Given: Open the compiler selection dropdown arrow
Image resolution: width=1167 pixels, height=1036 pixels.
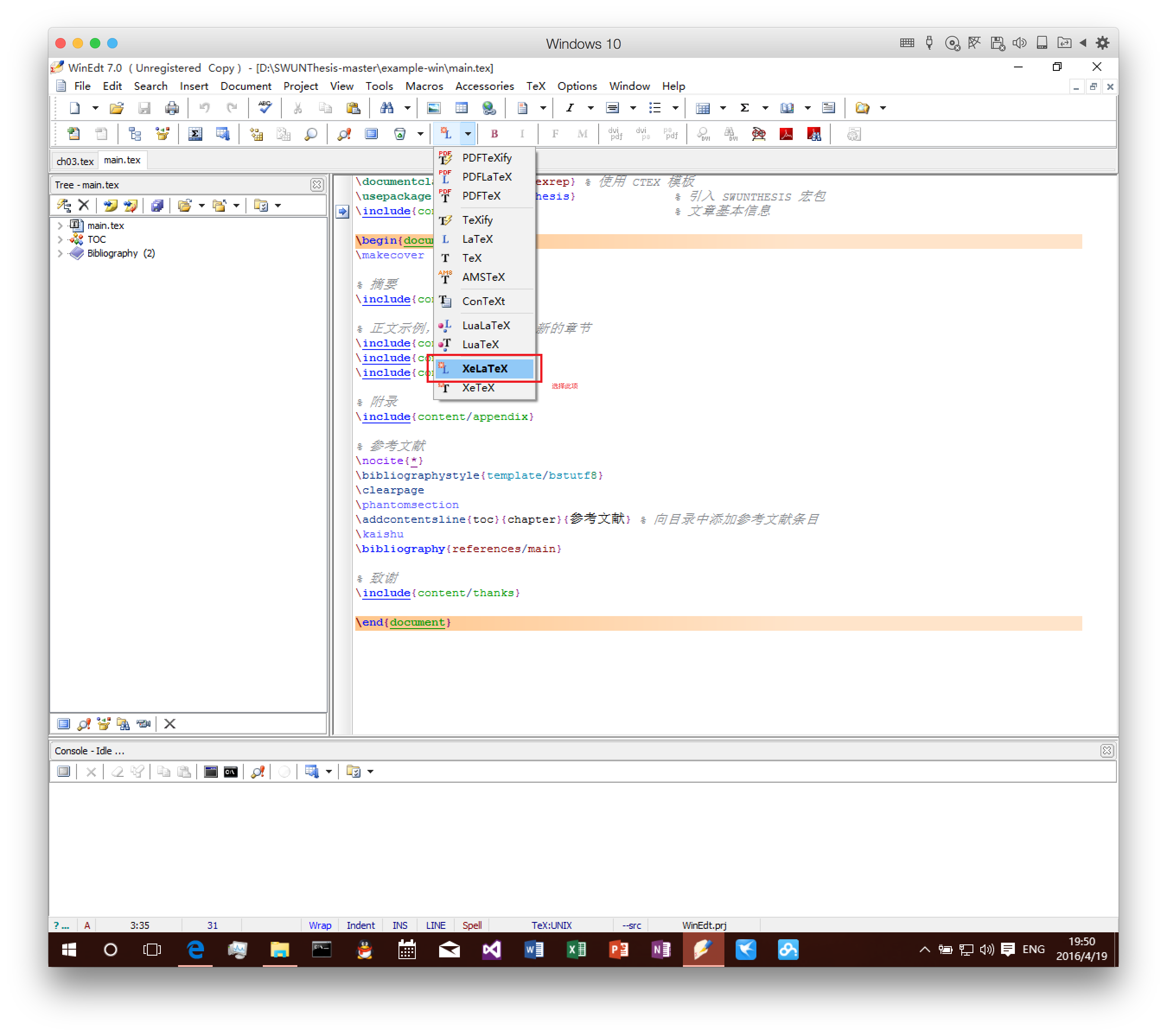Looking at the screenshot, I should (468, 134).
